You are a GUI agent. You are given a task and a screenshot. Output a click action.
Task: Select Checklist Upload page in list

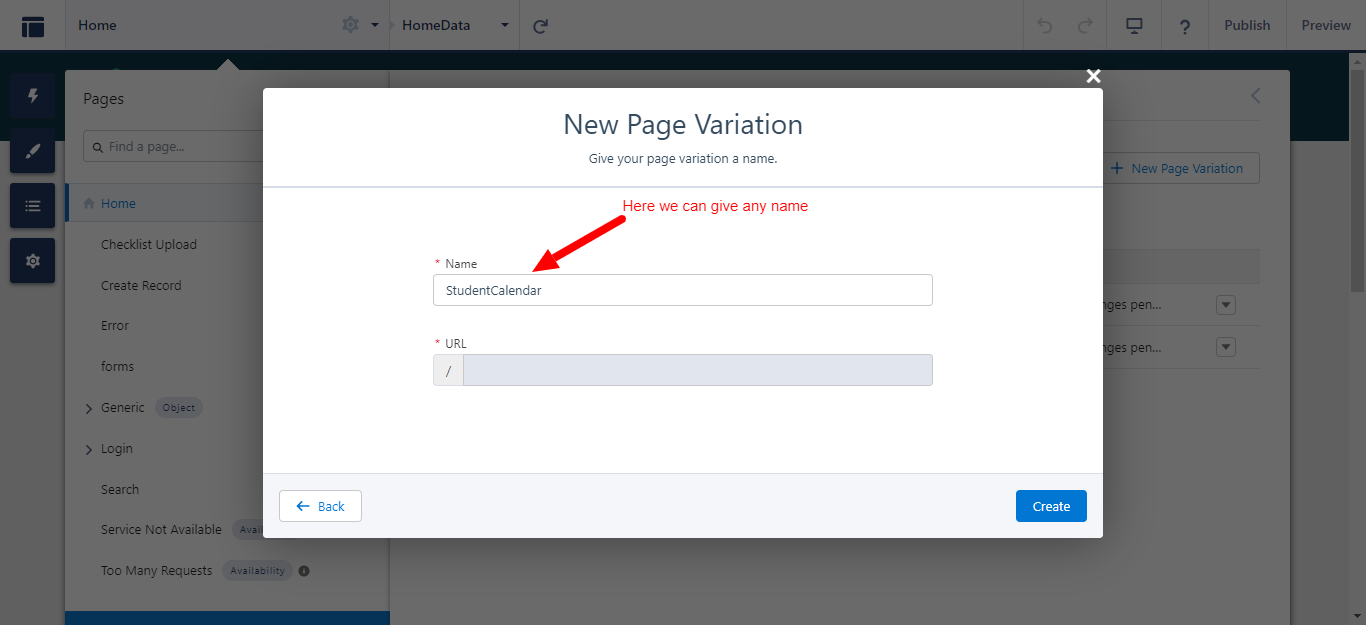click(x=149, y=245)
